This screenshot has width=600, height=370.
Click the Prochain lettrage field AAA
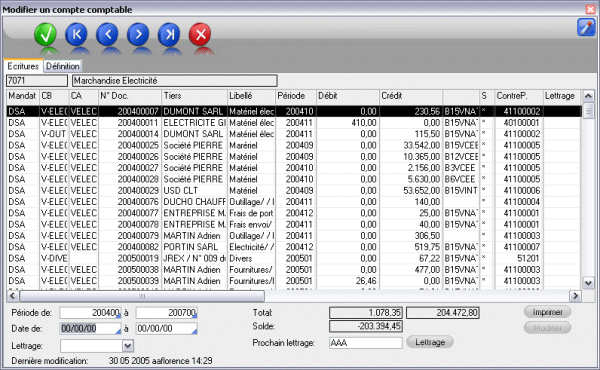[366, 343]
